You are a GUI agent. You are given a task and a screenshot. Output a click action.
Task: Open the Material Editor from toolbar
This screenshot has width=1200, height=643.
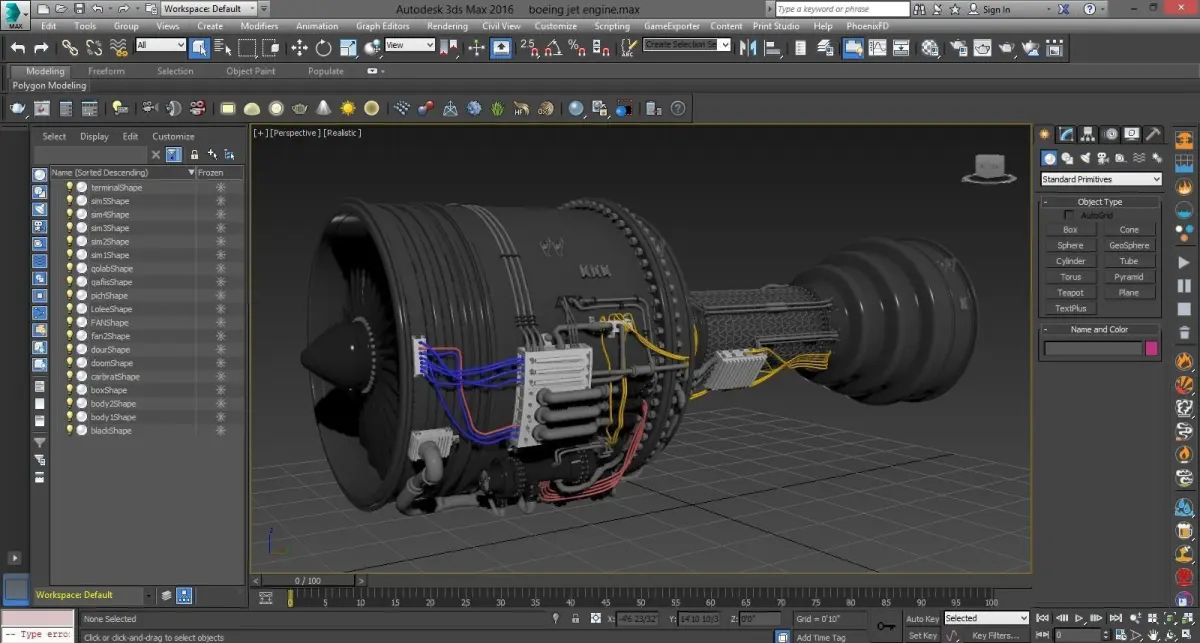930,47
